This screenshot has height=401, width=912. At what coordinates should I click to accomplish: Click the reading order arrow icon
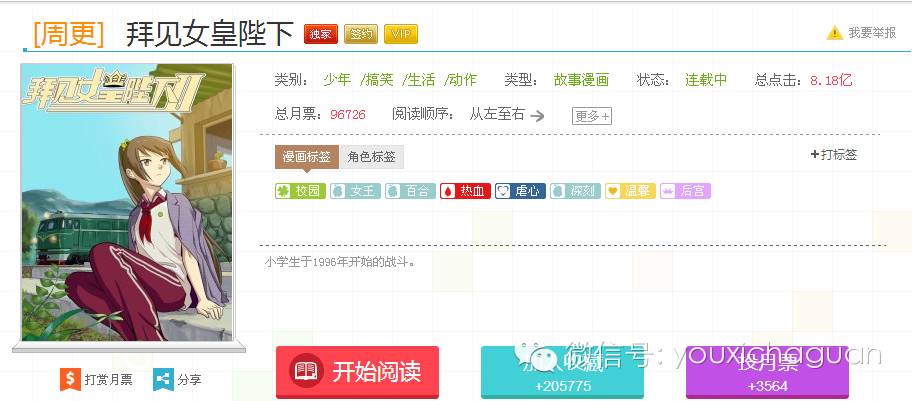click(537, 116)
